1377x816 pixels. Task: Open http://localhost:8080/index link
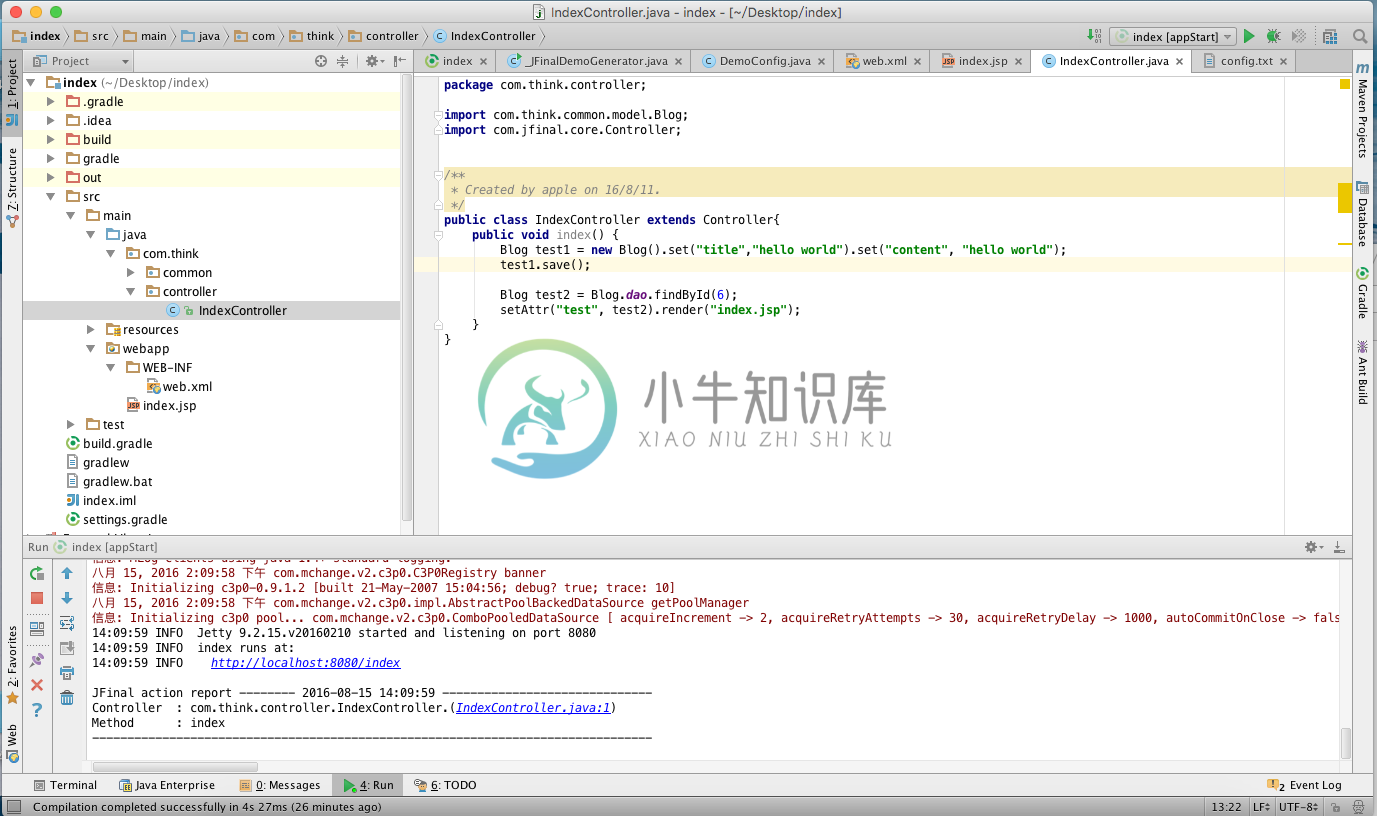[305, 663]
